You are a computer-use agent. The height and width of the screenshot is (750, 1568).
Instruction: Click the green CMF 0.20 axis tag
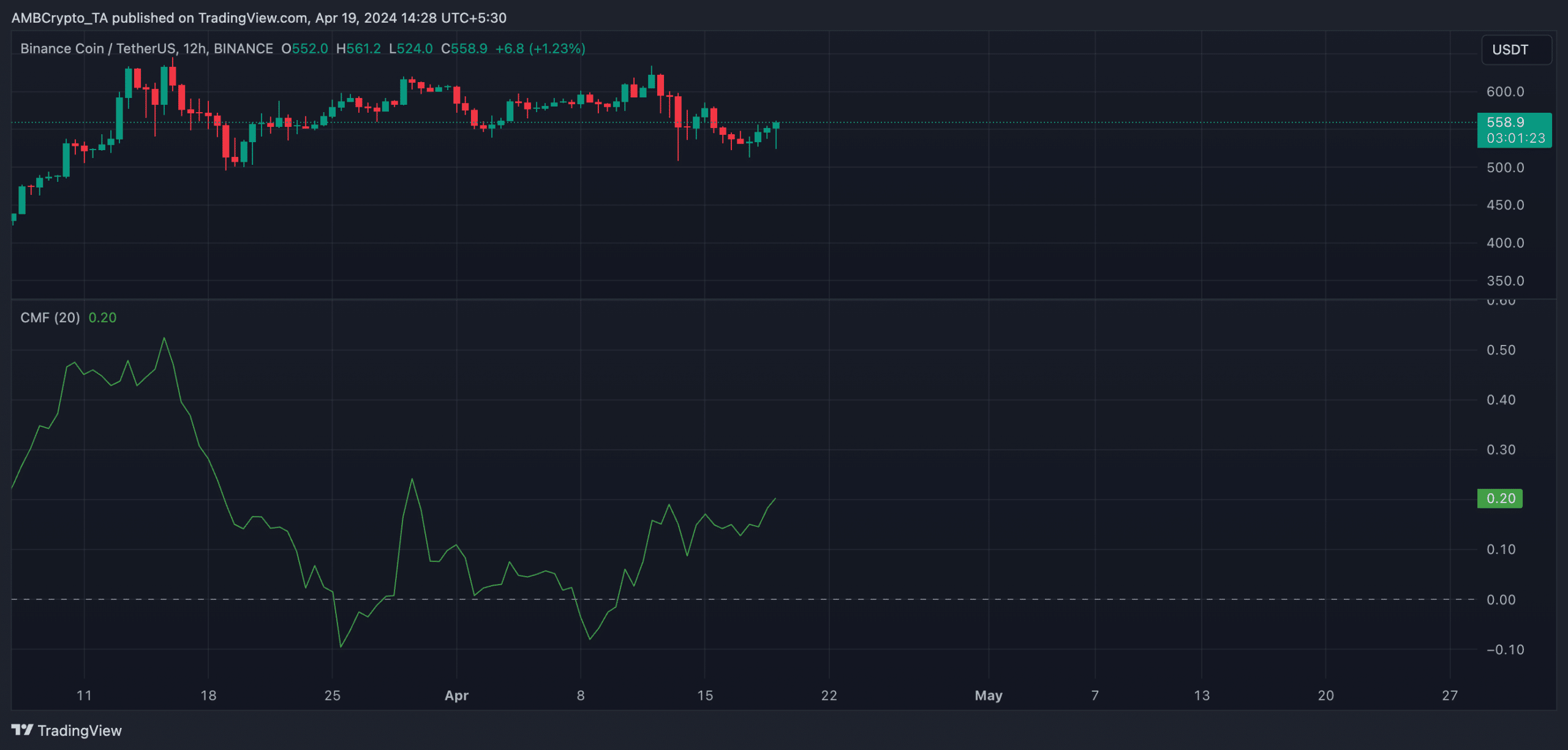tap(1500, 498)
